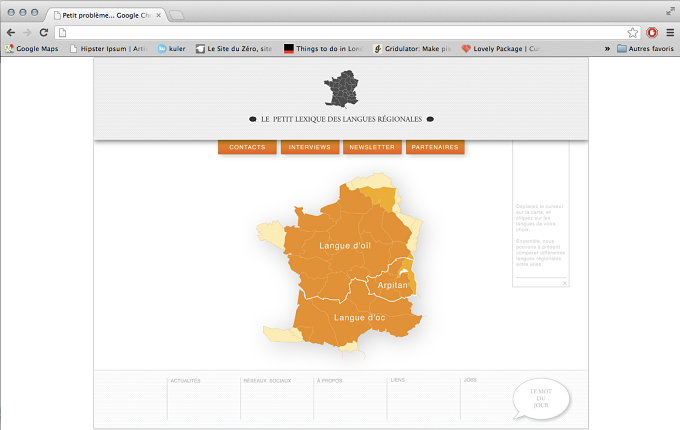Open the Google Maps bookmark

(32, 49)
